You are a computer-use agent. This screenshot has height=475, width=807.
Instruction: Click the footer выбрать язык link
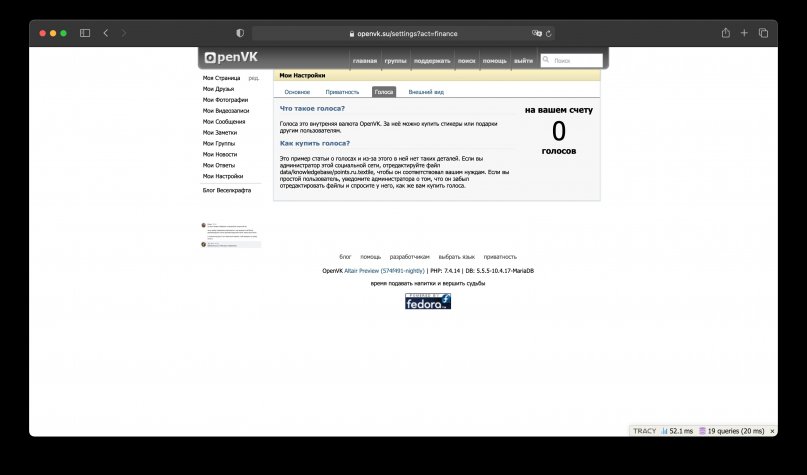click(457, 257)
